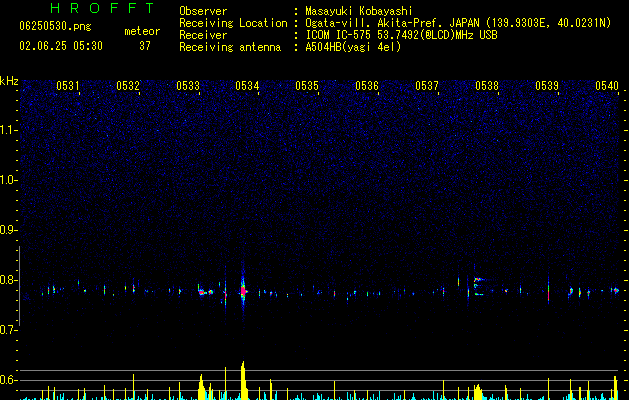Click the kHz axis unit label
Screen dimensions: 629x400
[x=9, y=81]
